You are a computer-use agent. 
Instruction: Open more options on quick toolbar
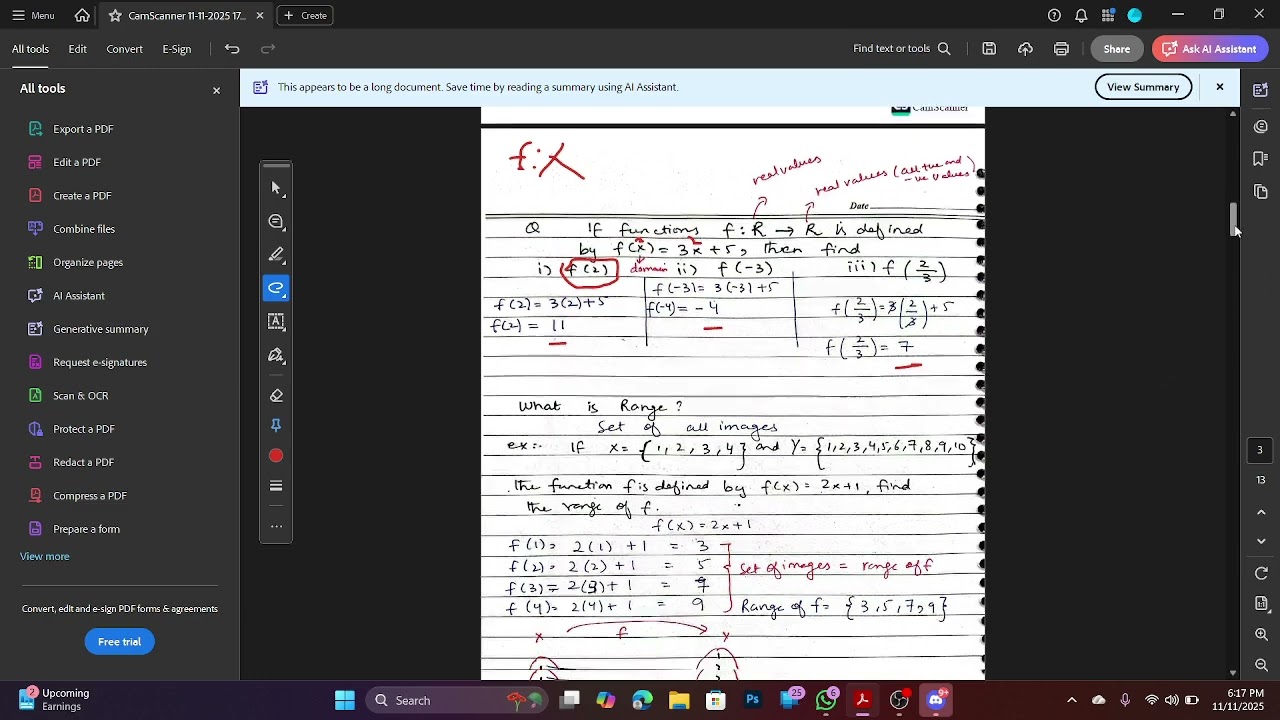pyautogui.click(x=276, y=526)
